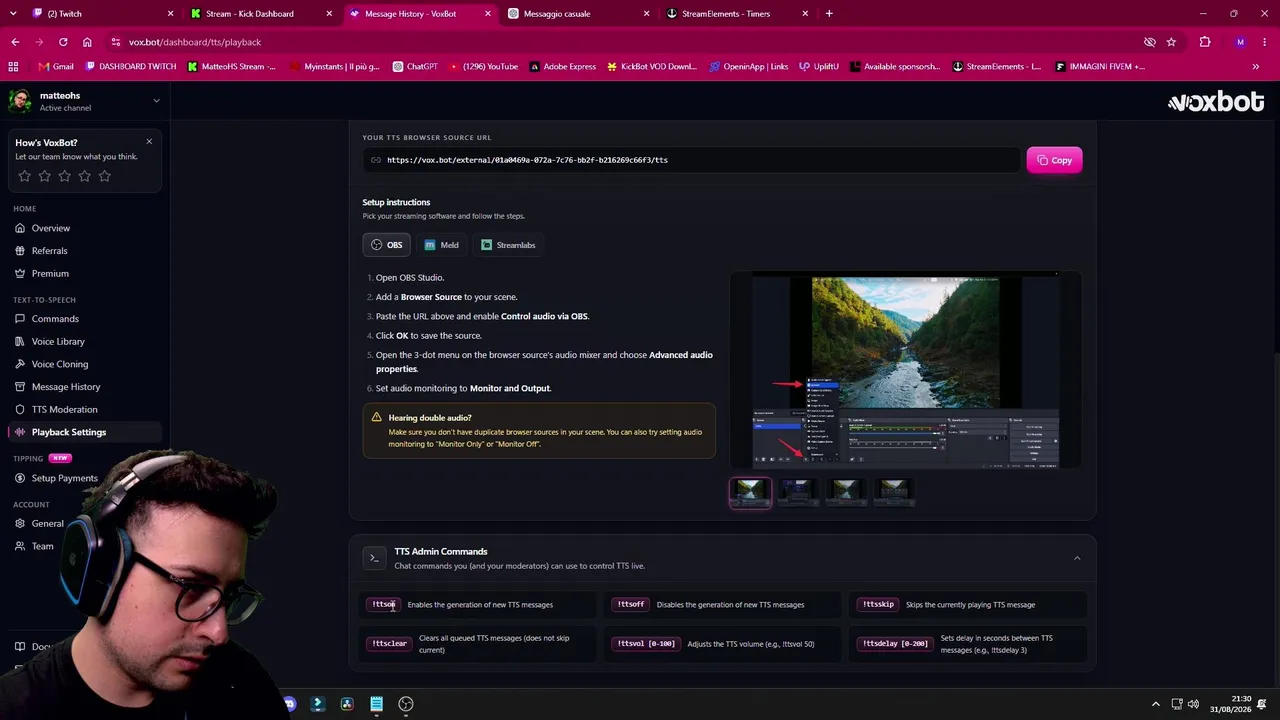Click the !ttsoff command chip
The width and height of the screenshot is (1280, 720).
coord(631,604)
